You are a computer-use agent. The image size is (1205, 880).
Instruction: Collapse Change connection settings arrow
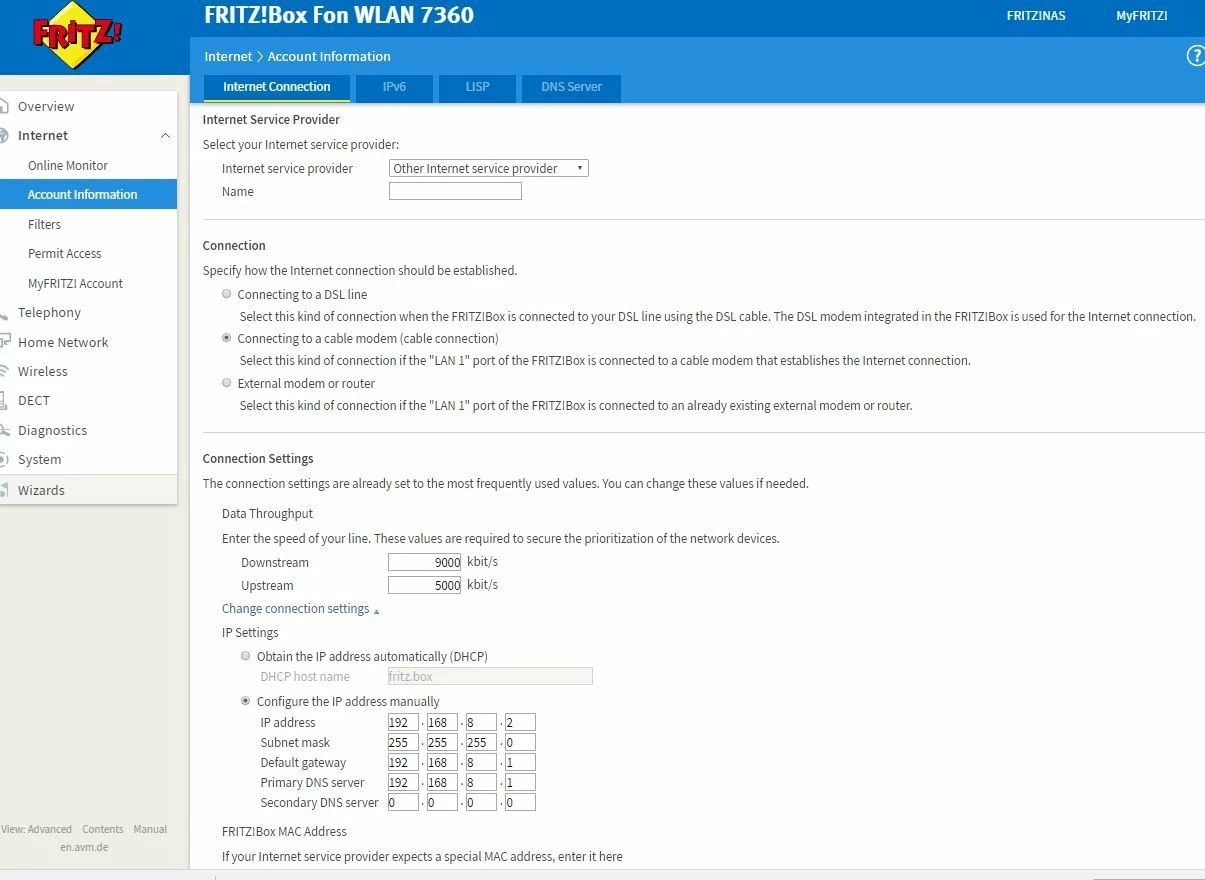point(376,610)
